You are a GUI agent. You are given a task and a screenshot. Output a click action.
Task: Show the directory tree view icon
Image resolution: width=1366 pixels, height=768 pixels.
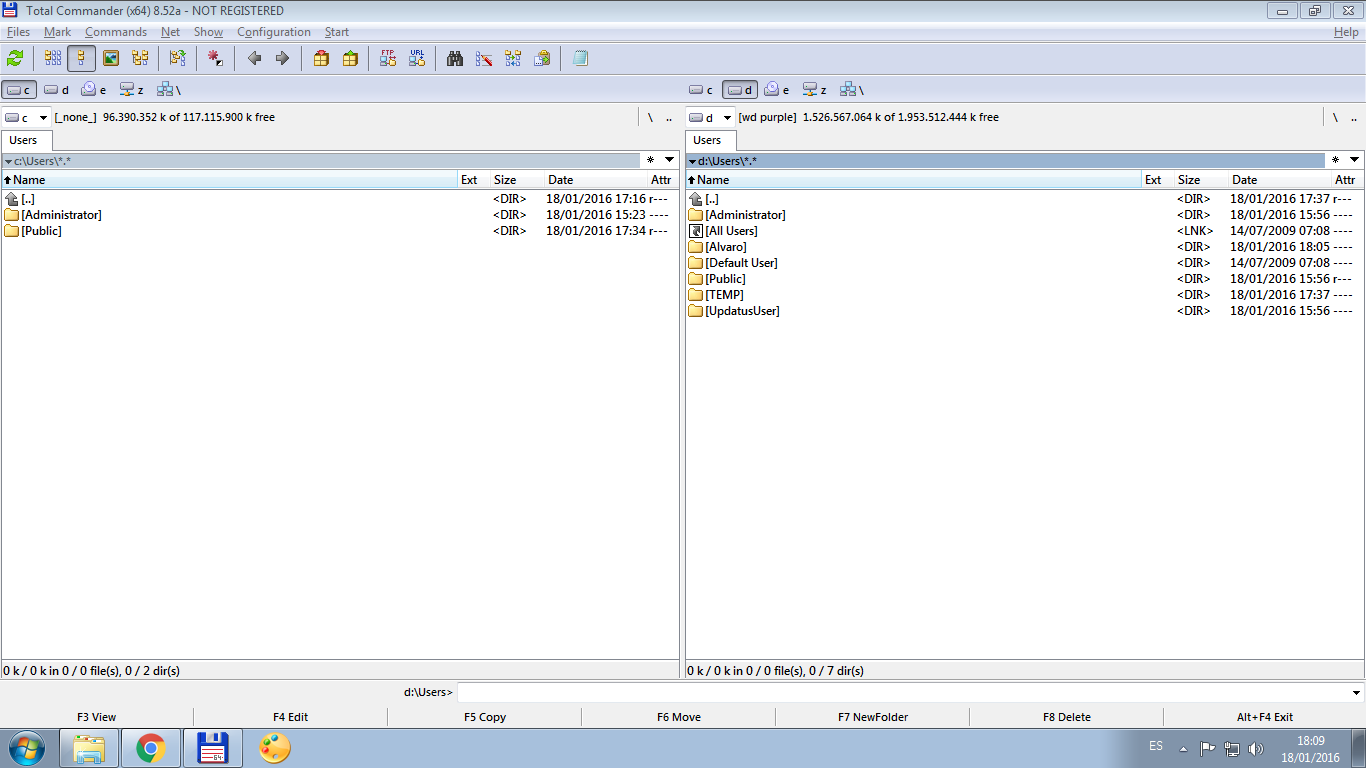coord(140,59)
